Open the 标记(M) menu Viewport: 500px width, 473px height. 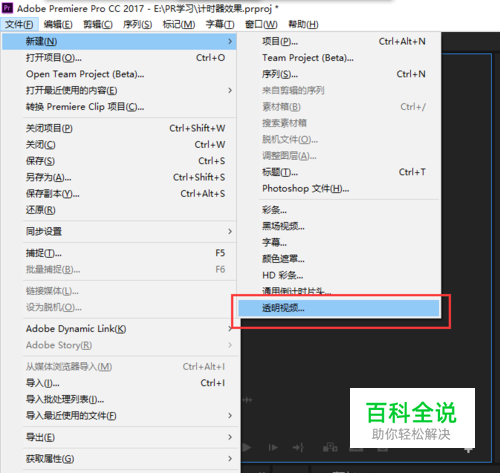pyautogui.click(x=179, y=24)
